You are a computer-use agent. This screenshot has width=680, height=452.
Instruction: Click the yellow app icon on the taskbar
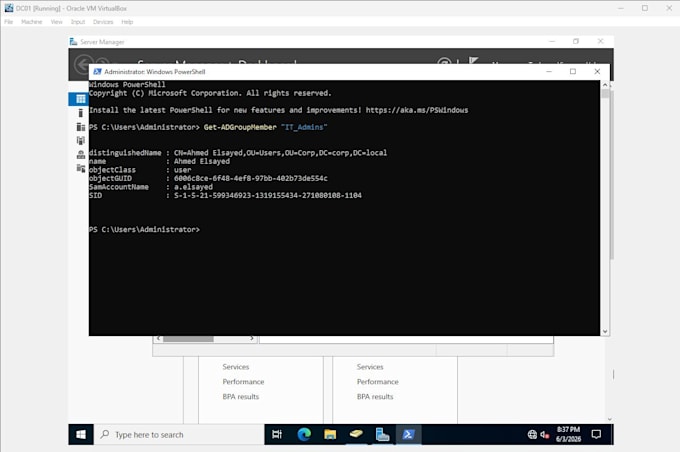[356, 433]
